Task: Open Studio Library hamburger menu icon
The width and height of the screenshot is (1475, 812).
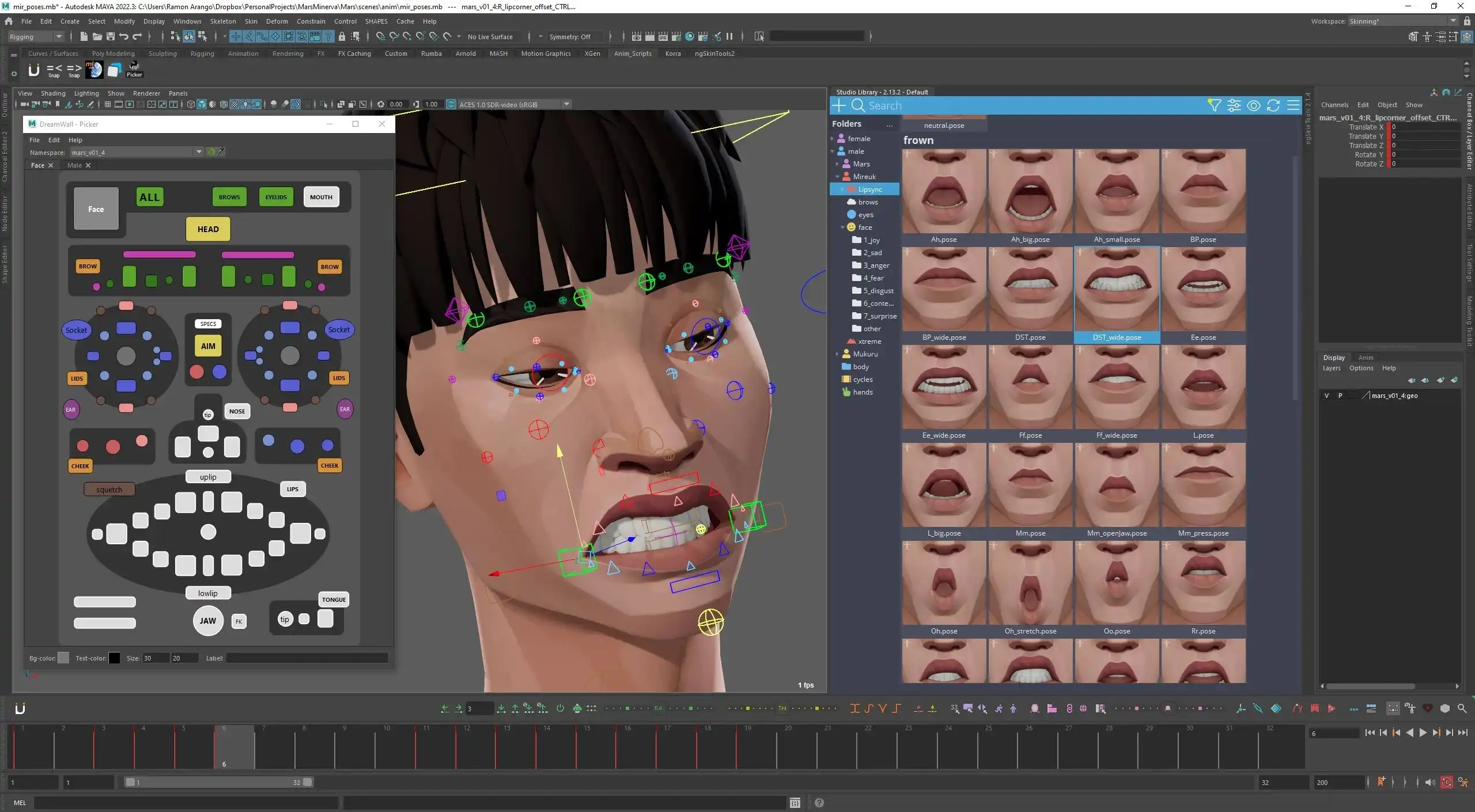Action: click(x=1293, y=105)
